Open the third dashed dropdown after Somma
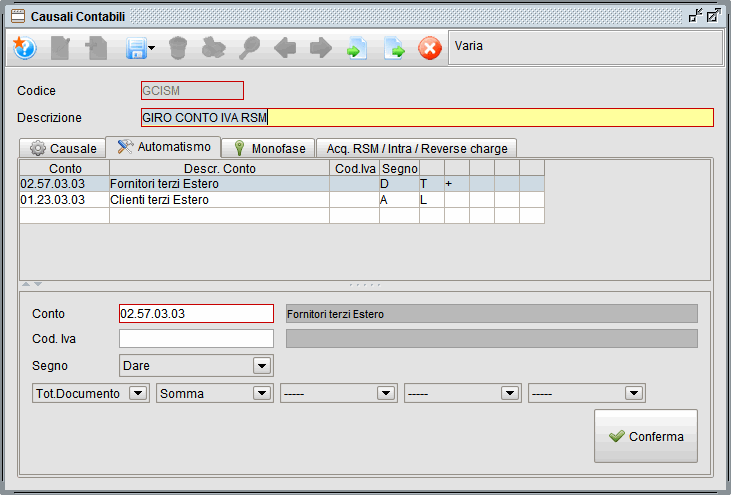The width and height of the screenshot is (731, 495). click(338, 393)
